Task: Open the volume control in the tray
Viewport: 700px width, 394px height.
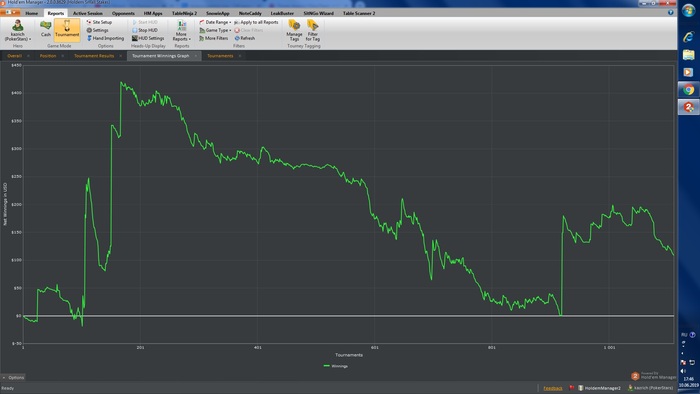Action: [x=683, y=371]
